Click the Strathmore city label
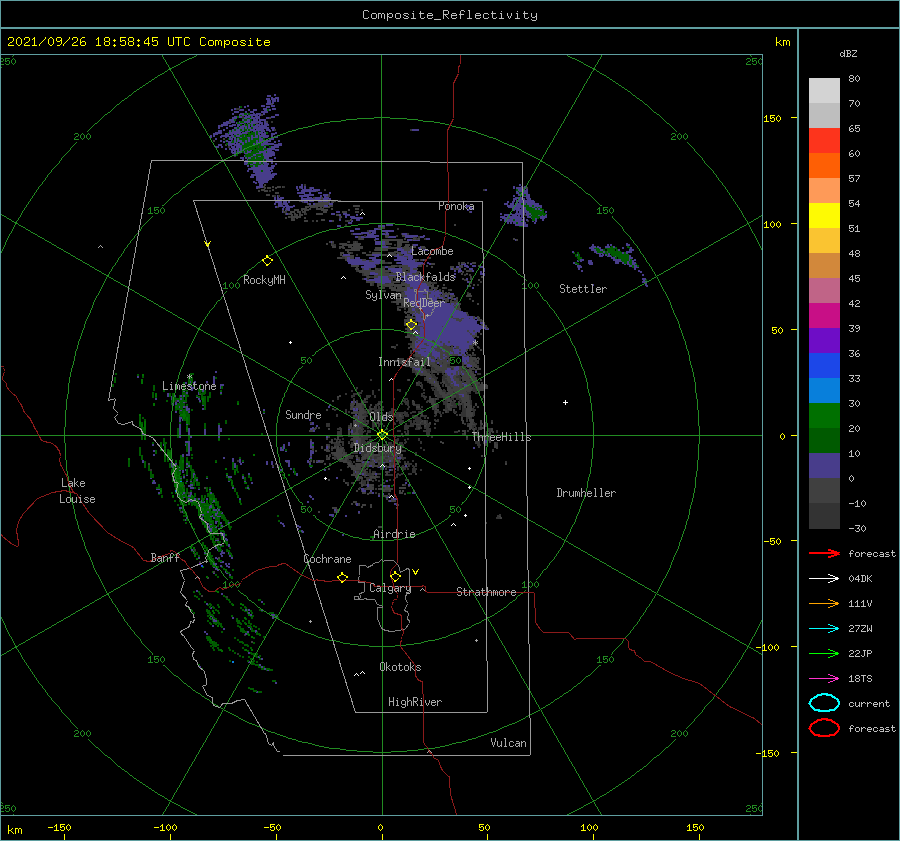This screenshot has height=841, width=900. [486, 592]
